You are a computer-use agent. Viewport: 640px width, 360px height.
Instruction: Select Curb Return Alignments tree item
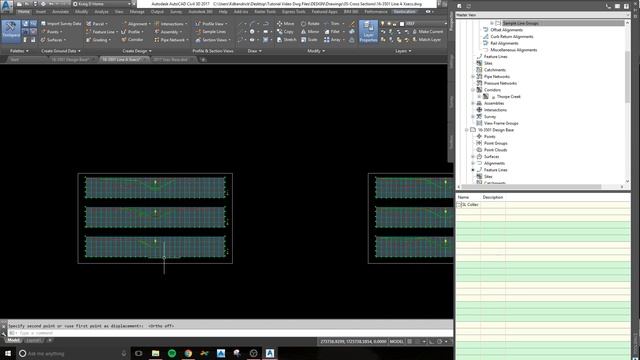click(511, 37)
